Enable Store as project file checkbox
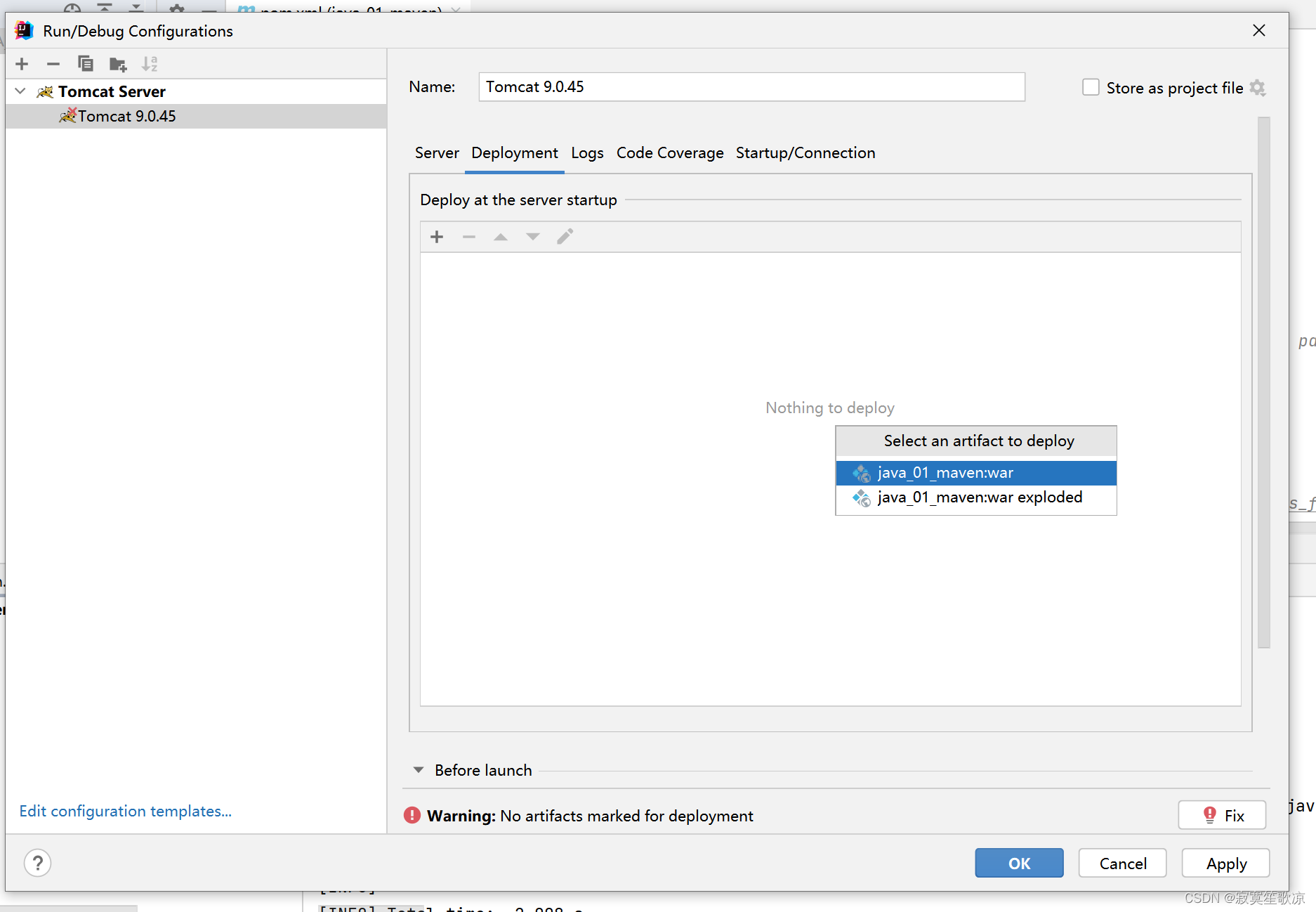The width and height of the screenshot is (1316, 912). click(1091, 87)
